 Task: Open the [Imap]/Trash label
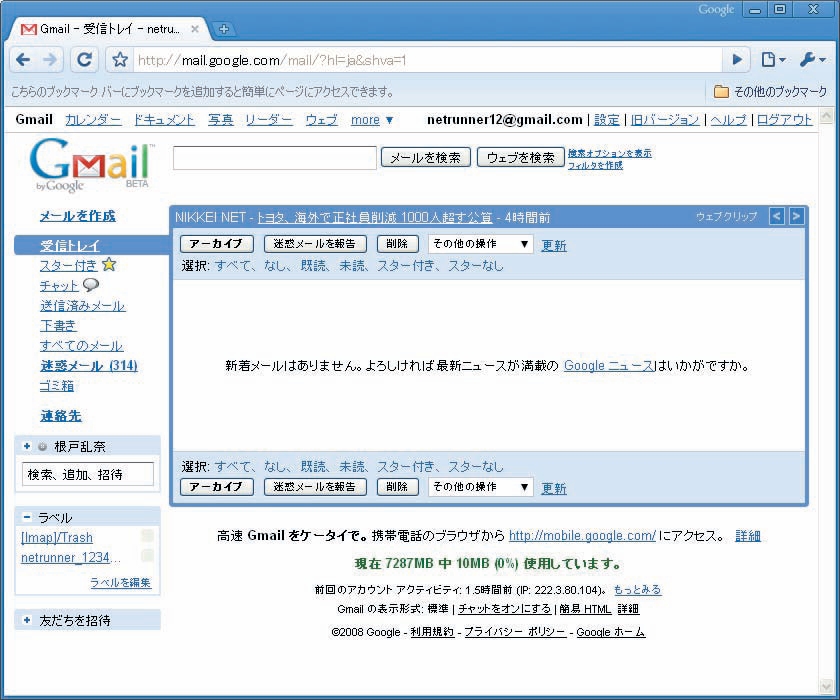(x=57, y=537)
